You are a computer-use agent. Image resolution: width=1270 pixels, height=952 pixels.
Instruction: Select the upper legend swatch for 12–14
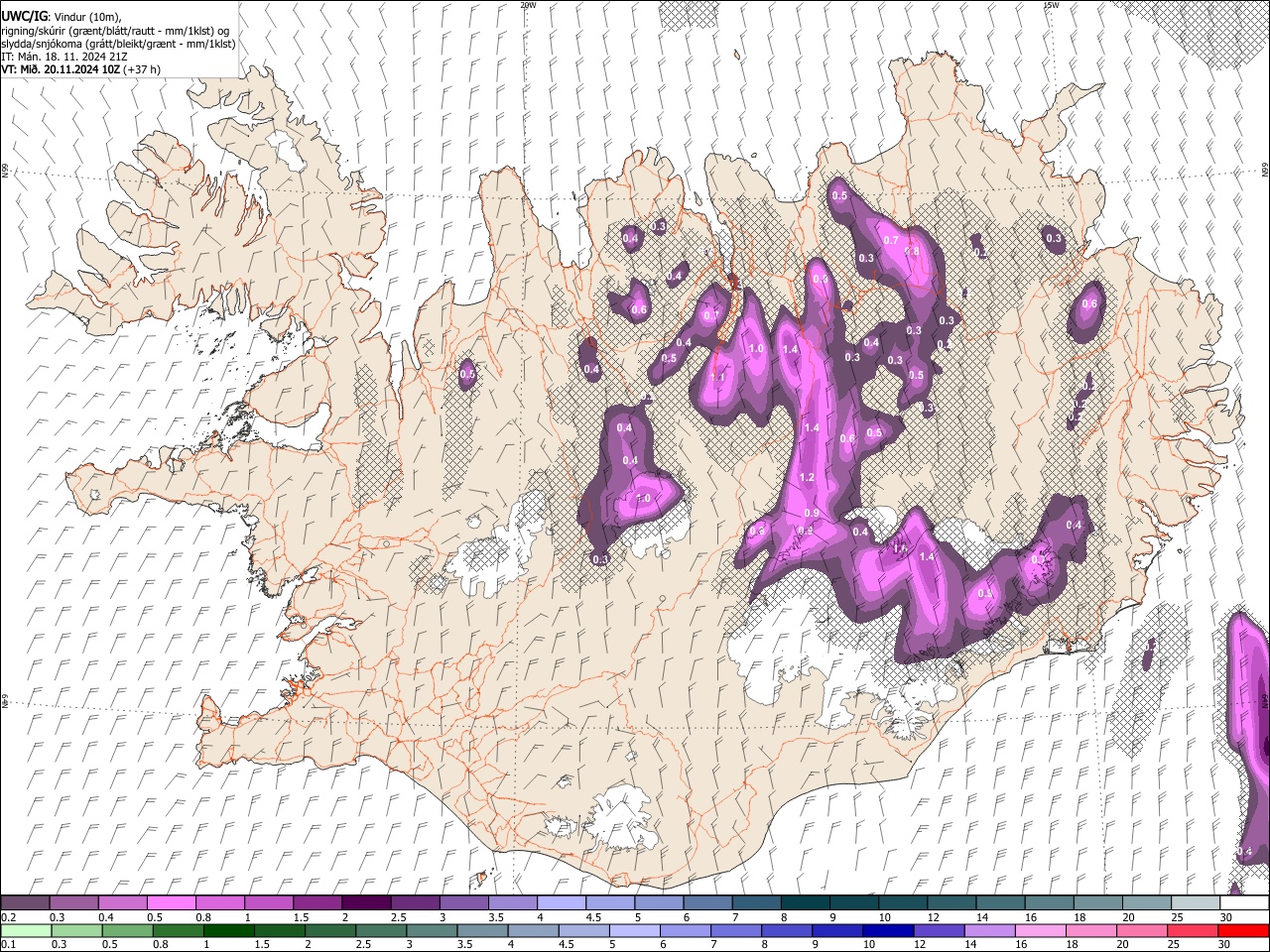pyautogui.click(x=951, y=903)
